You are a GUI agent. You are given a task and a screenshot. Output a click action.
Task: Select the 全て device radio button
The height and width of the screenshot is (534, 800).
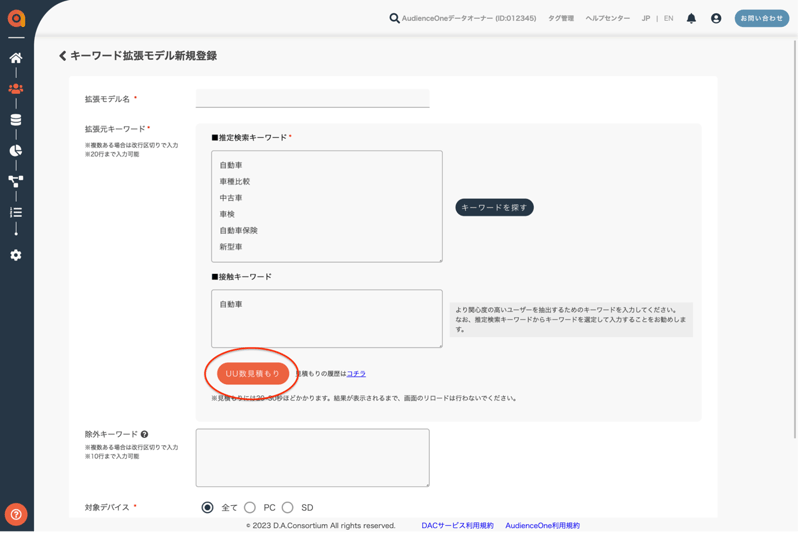click(x=208, y=507)
